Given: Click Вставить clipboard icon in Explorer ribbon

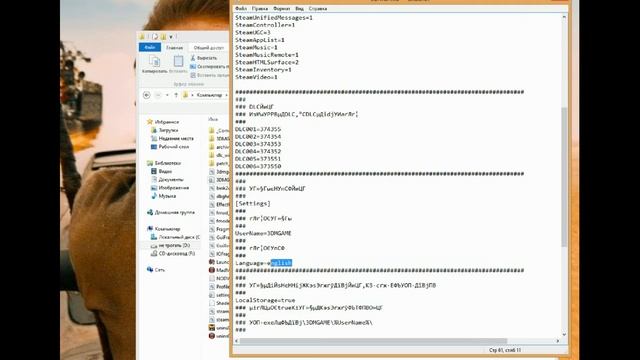Looking at the screenshot, I should point(178,62).
